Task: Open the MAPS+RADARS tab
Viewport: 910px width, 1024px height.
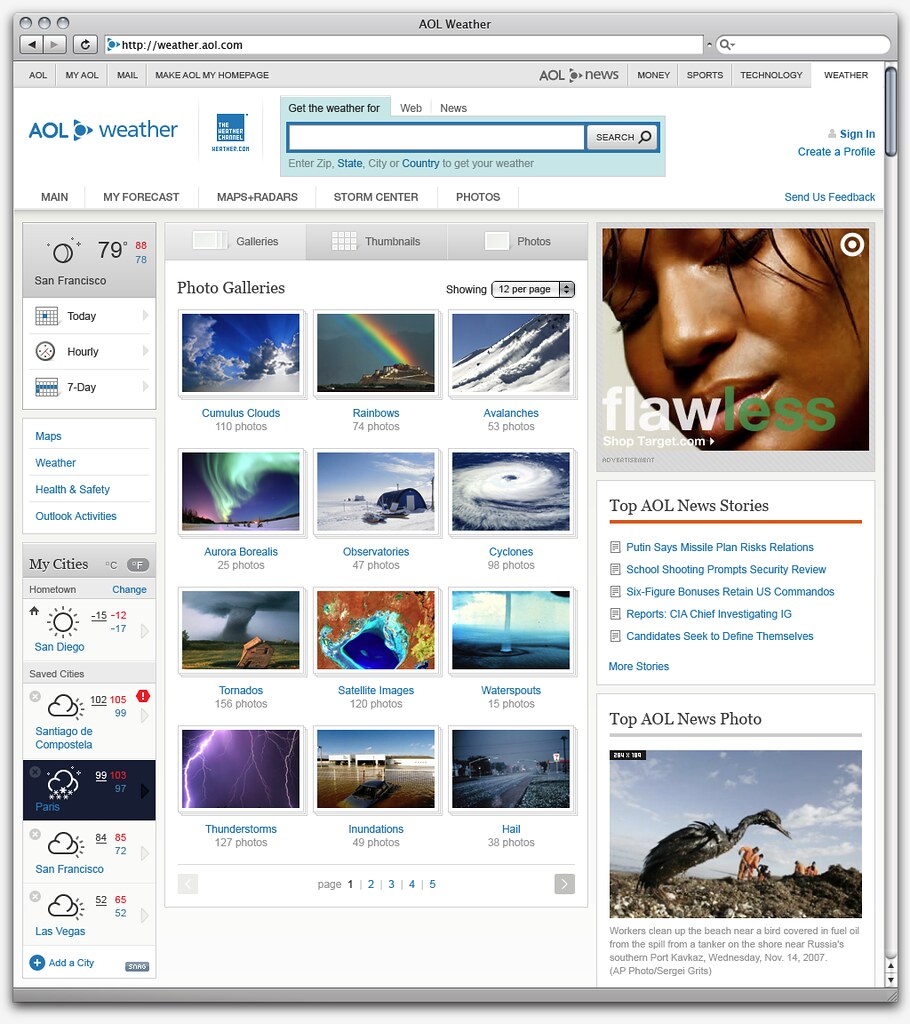Action: [x=257, y=197]
